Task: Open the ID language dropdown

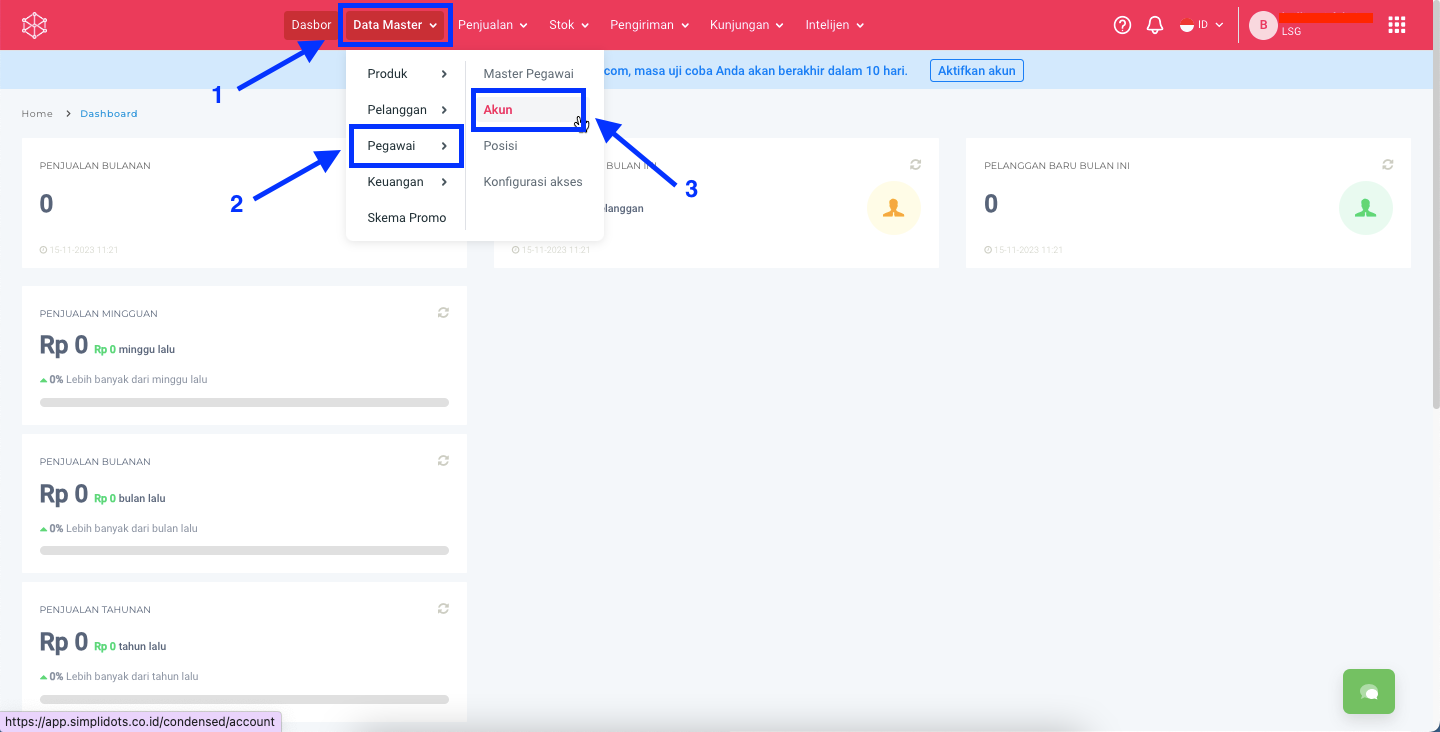Action: [1201, 26]
